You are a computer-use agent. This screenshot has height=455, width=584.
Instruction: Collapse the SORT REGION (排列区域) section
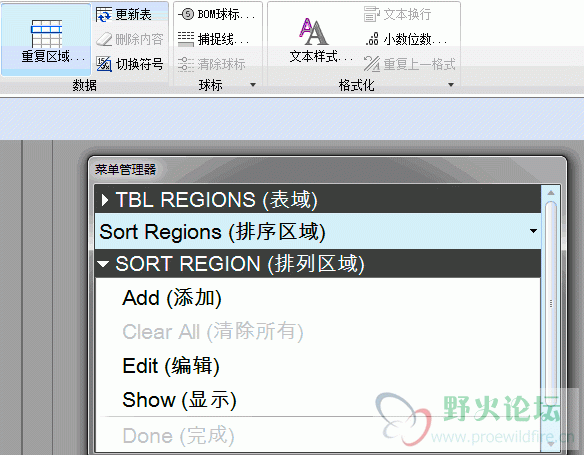coord(318,264)
